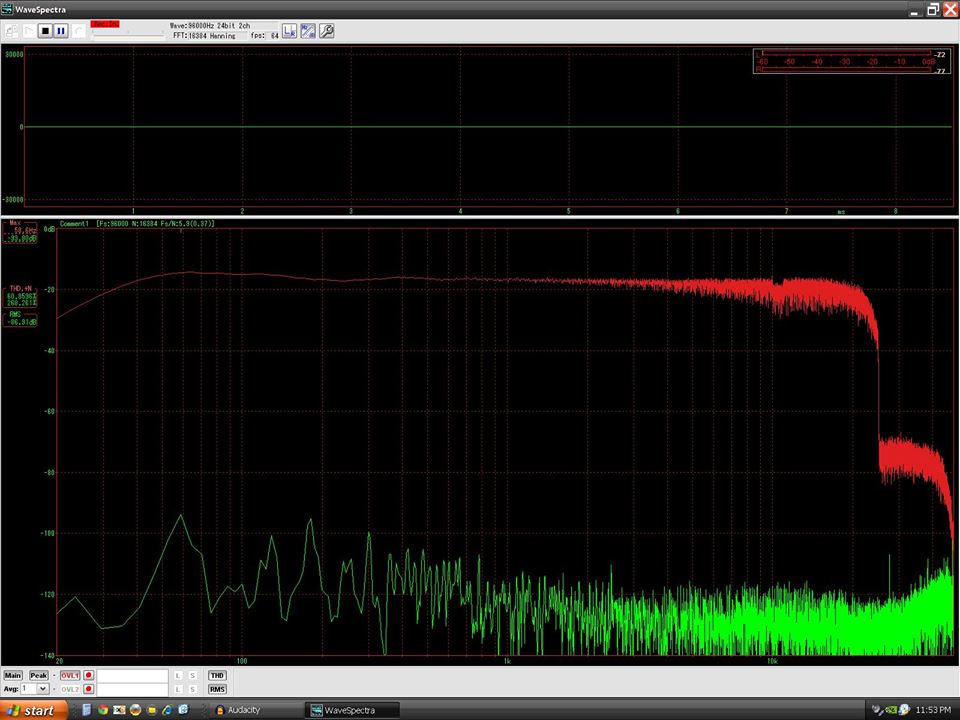Toggle the THD button
This screenshot has height=720, width=960.
[x=217, y=675]
